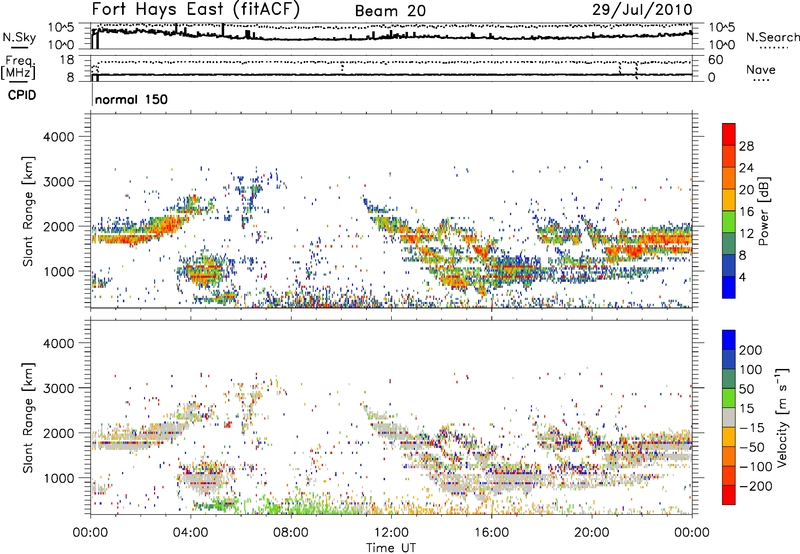Click the blue bottom of power colorbar

point(729,287)
